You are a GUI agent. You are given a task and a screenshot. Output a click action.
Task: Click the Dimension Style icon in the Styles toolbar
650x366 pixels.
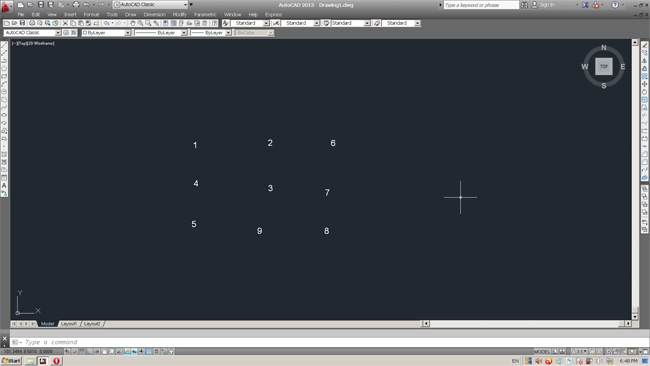pyautogui.click(x=276, y=23)
